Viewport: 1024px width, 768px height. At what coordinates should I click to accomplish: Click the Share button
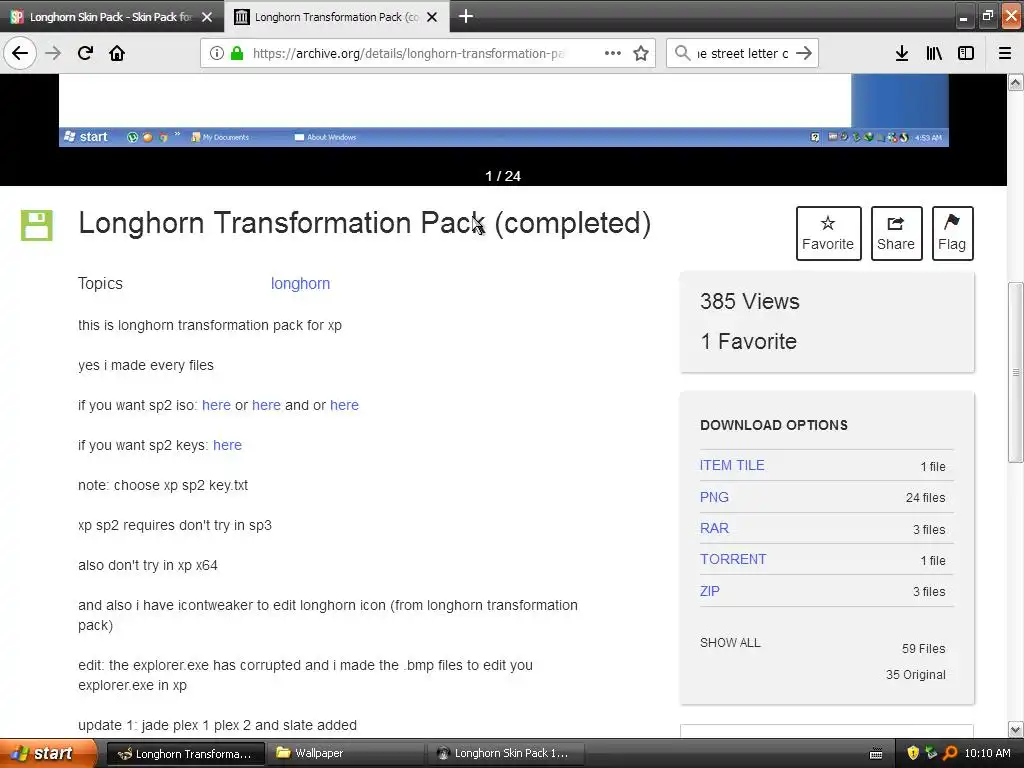(896, 233)
